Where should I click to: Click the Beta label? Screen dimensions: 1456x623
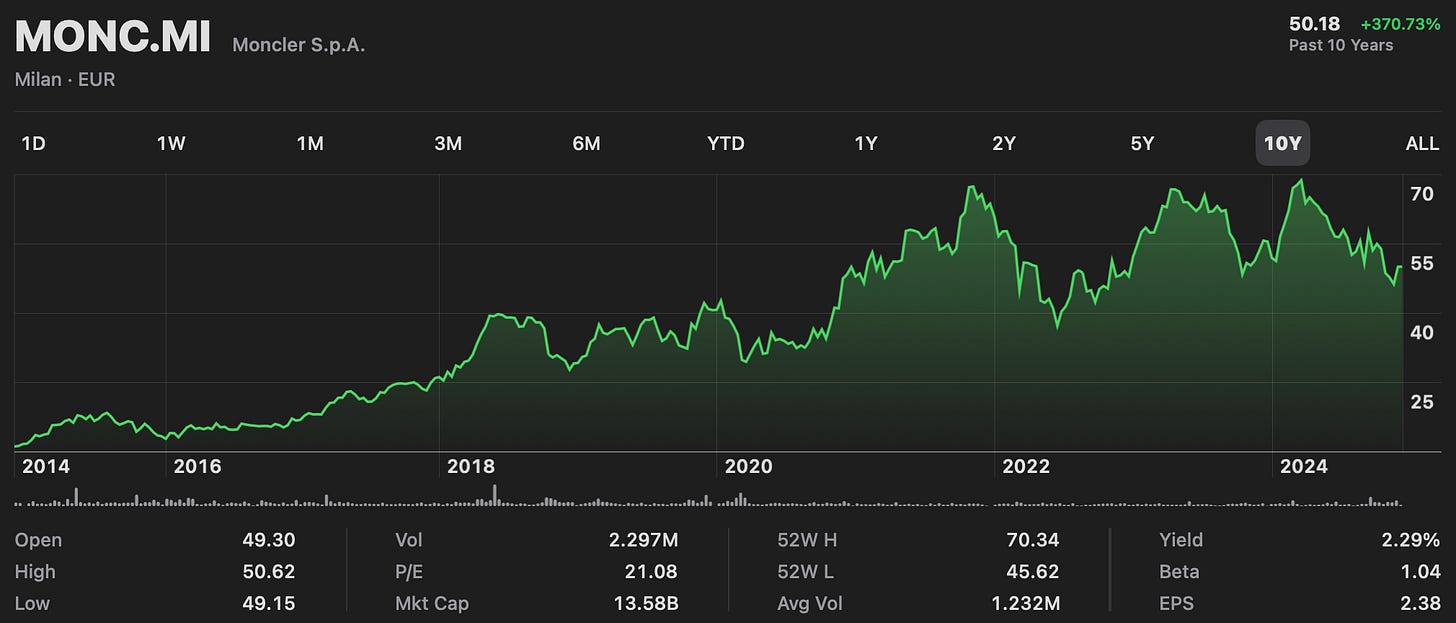pyautogui.click(x=1180, y=572)
